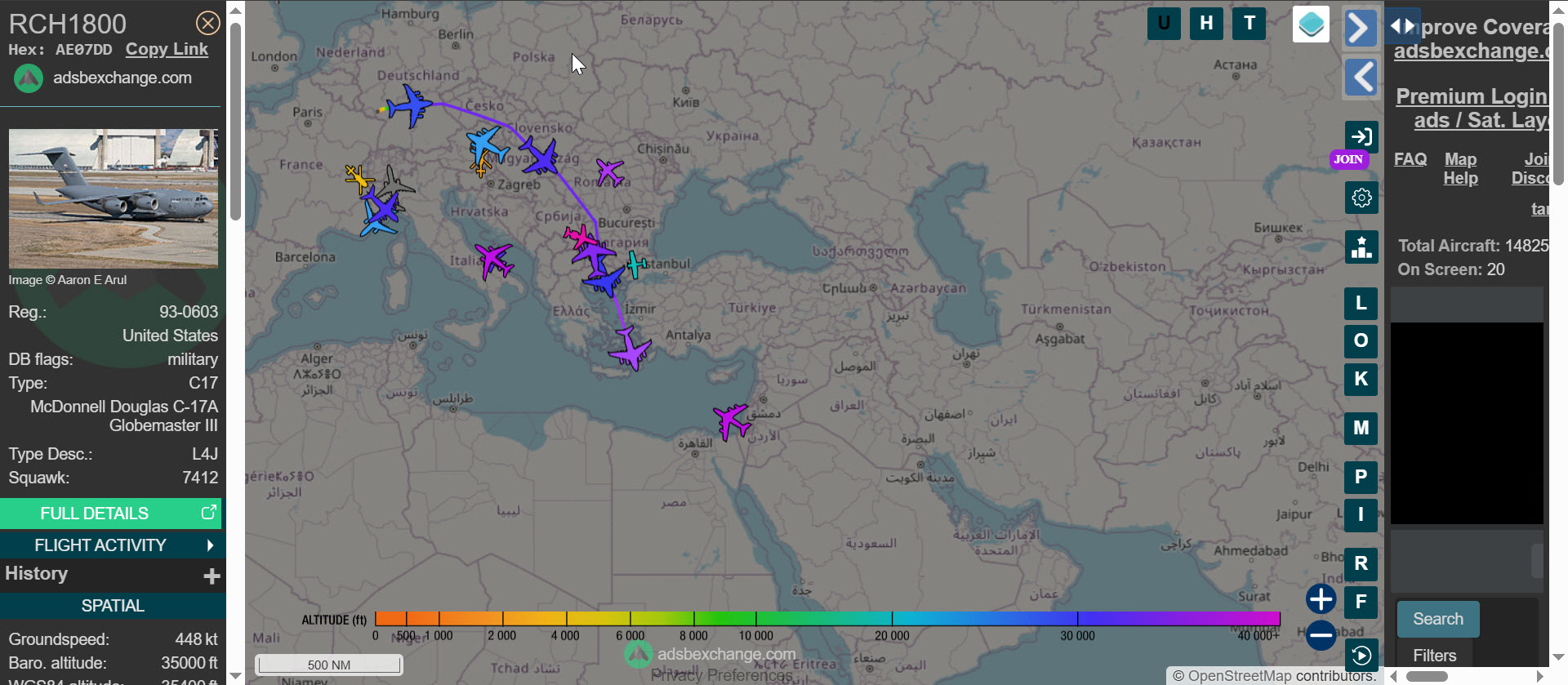The height and width of the screenshot is (685, 1568).
Task: Toggle the H map button
Action: click(1206, 24)
